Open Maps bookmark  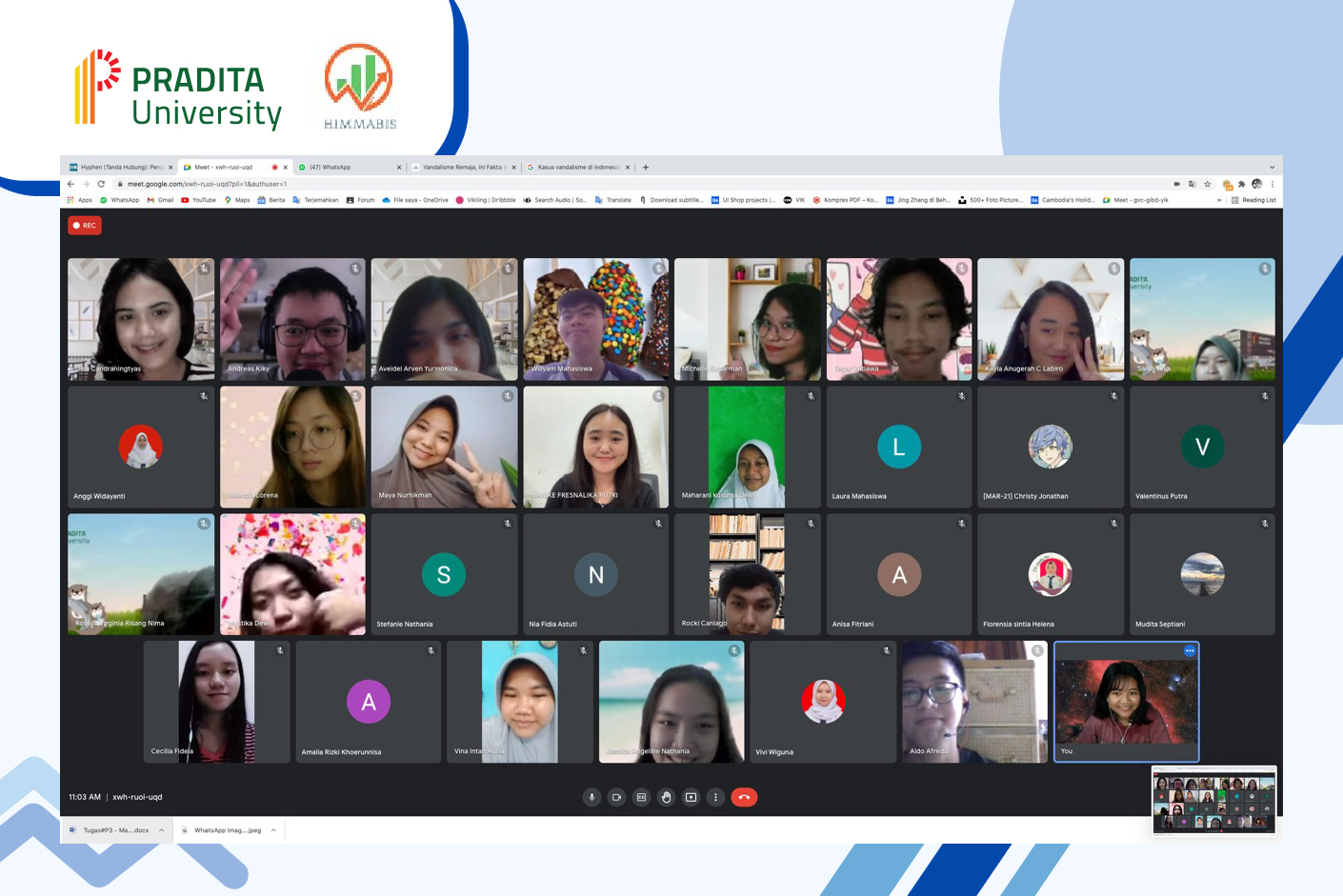pyautogui.click(x=236, y=200)
